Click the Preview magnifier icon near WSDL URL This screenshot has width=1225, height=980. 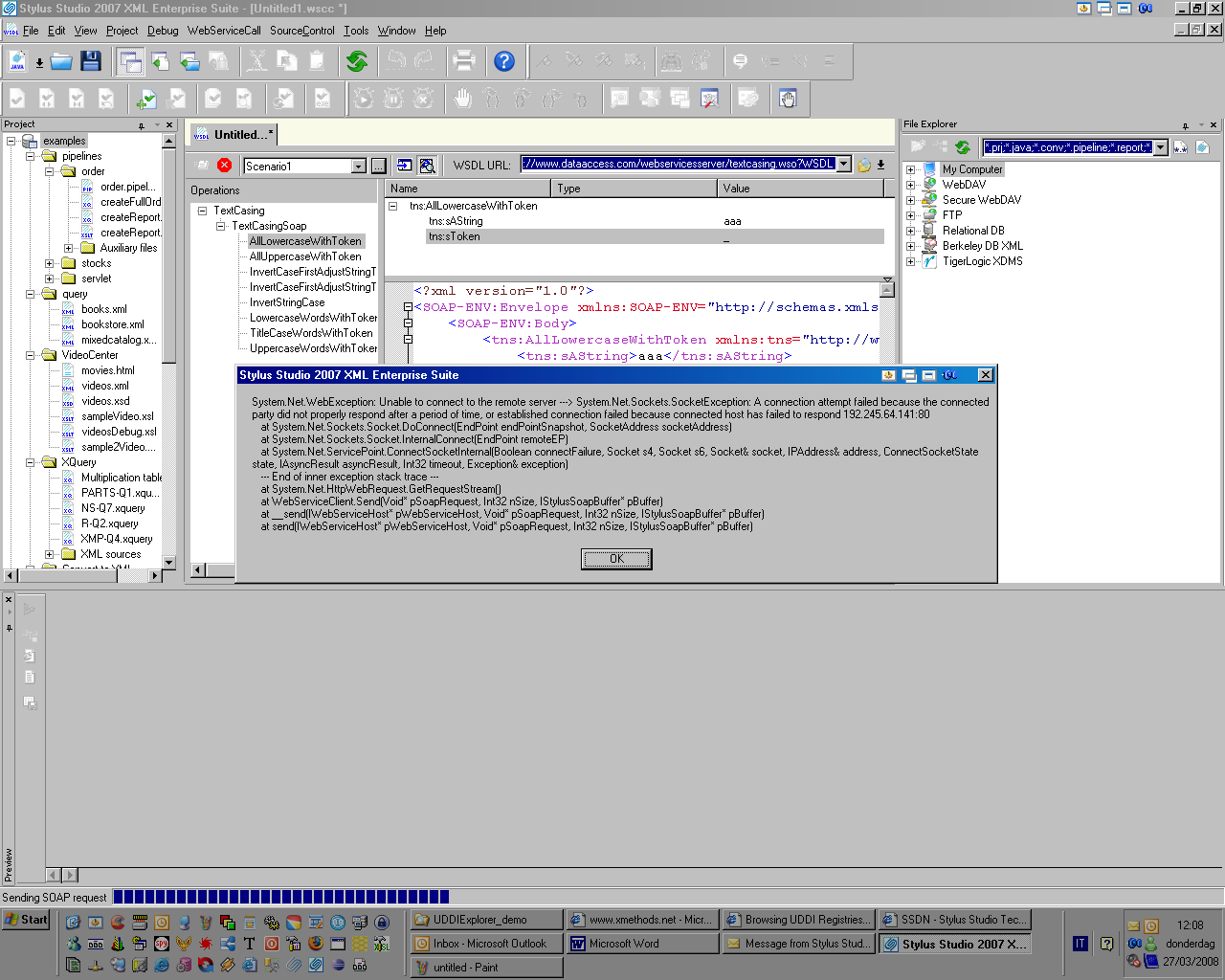tap(427, 165)
